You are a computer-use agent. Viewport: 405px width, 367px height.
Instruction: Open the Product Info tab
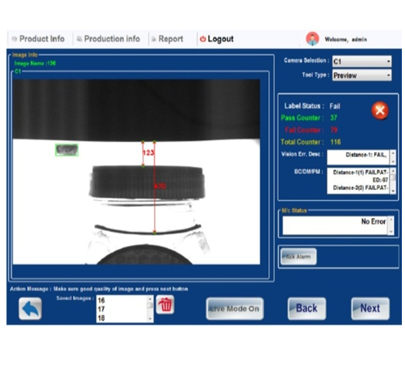pos(38,39)
